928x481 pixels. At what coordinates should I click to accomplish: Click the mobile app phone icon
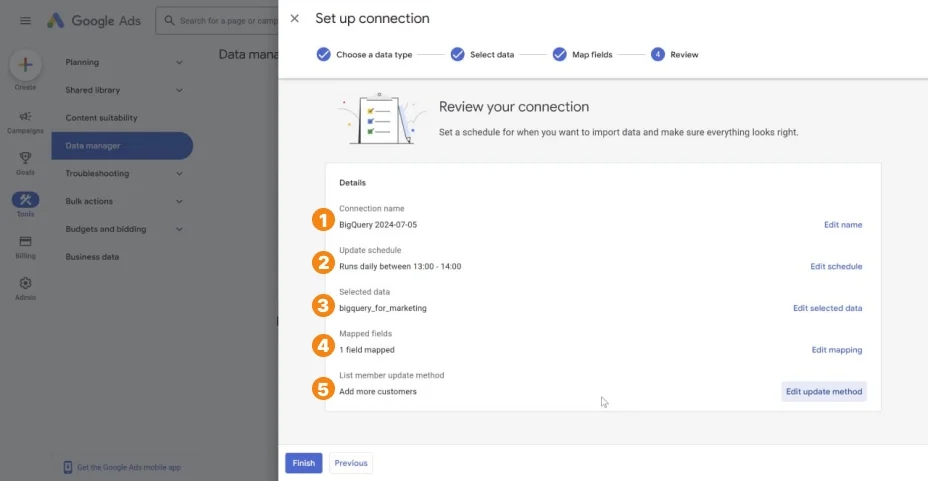point(67,467)
